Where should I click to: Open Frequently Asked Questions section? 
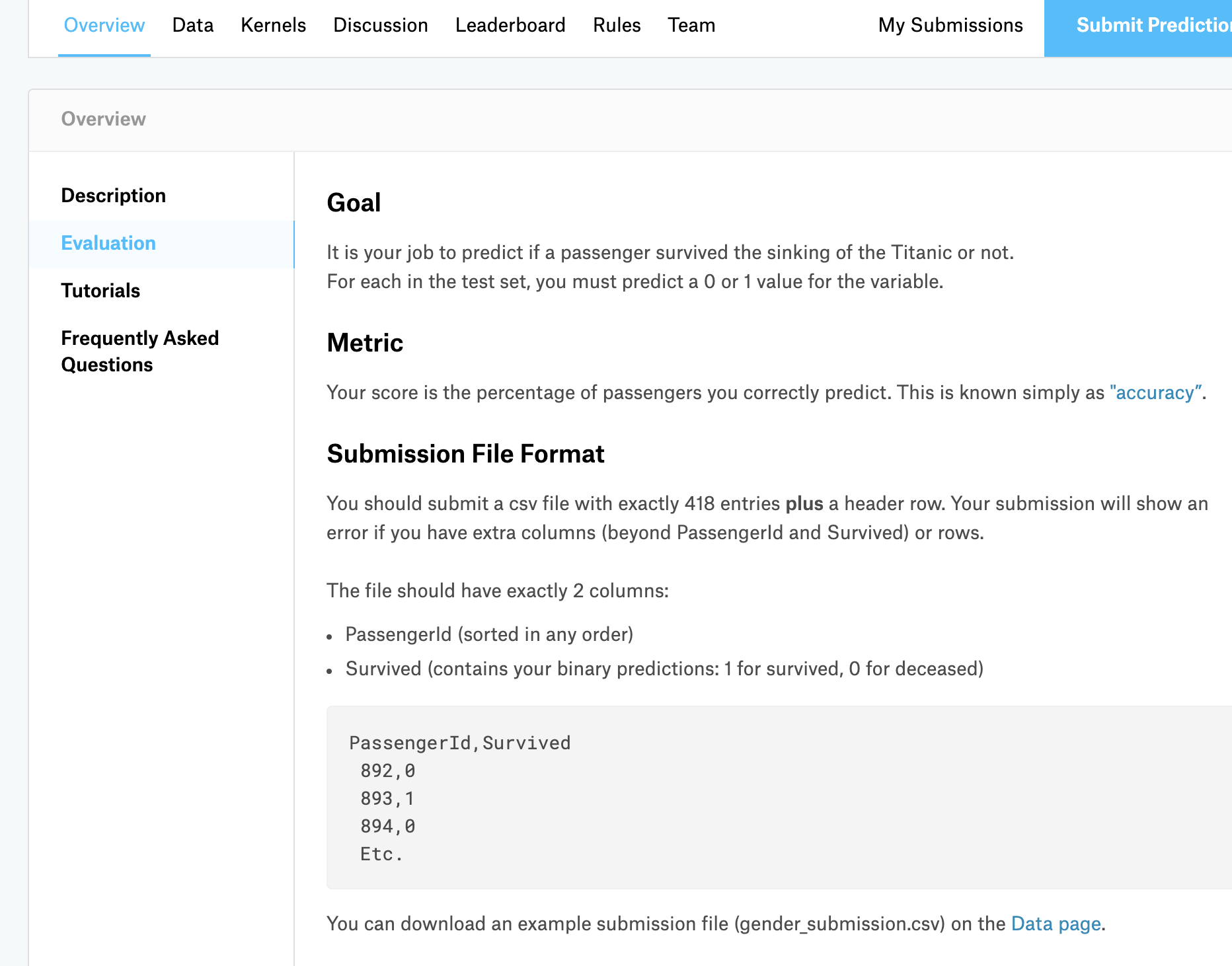point(139,352)
